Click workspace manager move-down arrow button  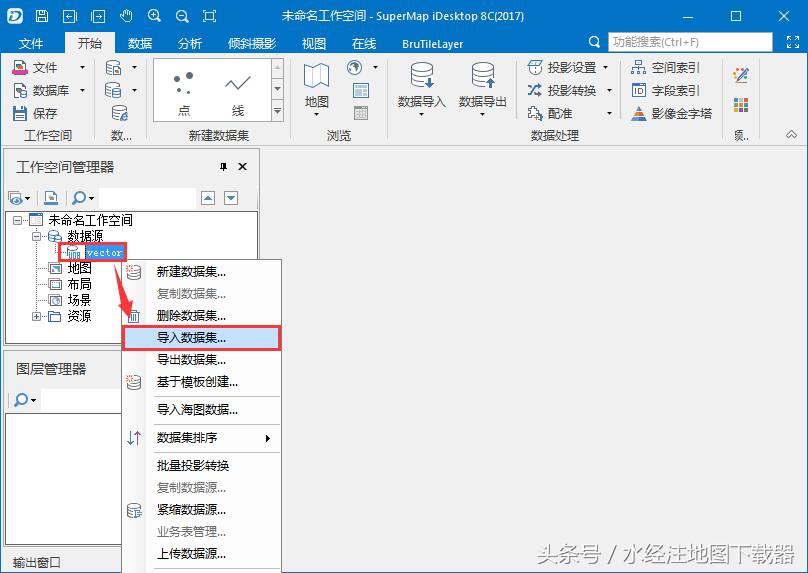(x=231, y=198)
